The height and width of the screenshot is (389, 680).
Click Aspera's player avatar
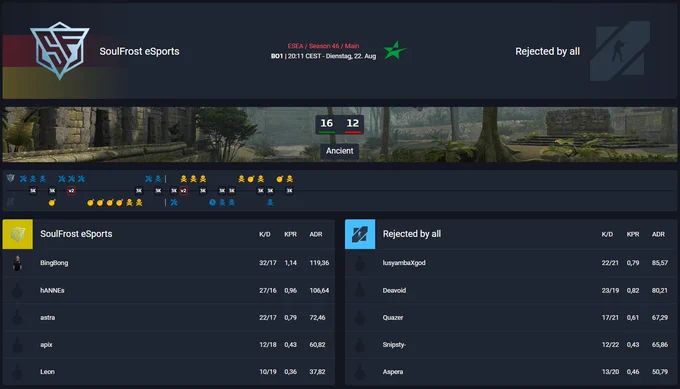[x=360, y=372]
